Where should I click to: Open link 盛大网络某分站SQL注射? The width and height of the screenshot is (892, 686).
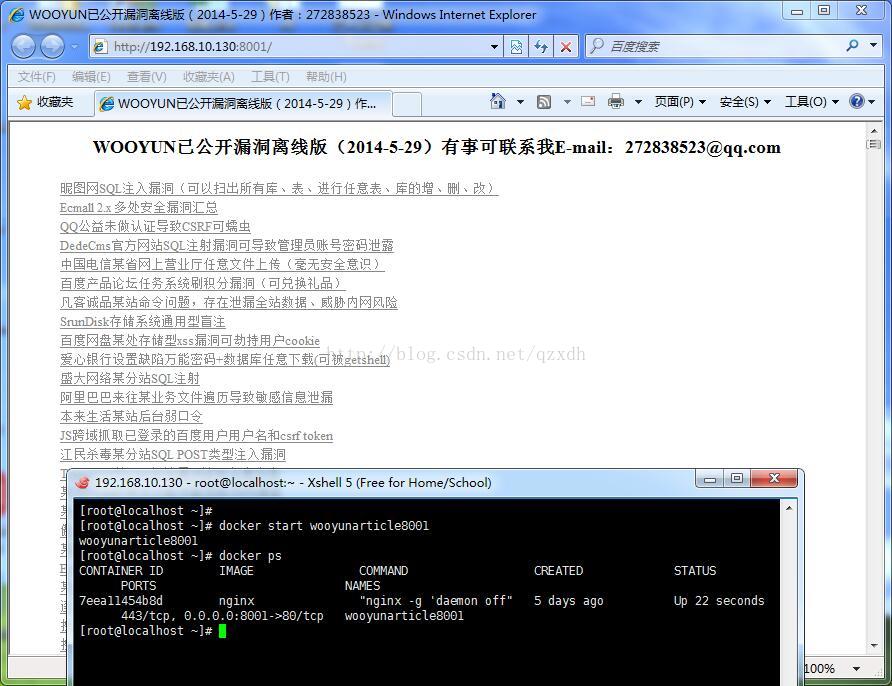click(x=130, y=378)
